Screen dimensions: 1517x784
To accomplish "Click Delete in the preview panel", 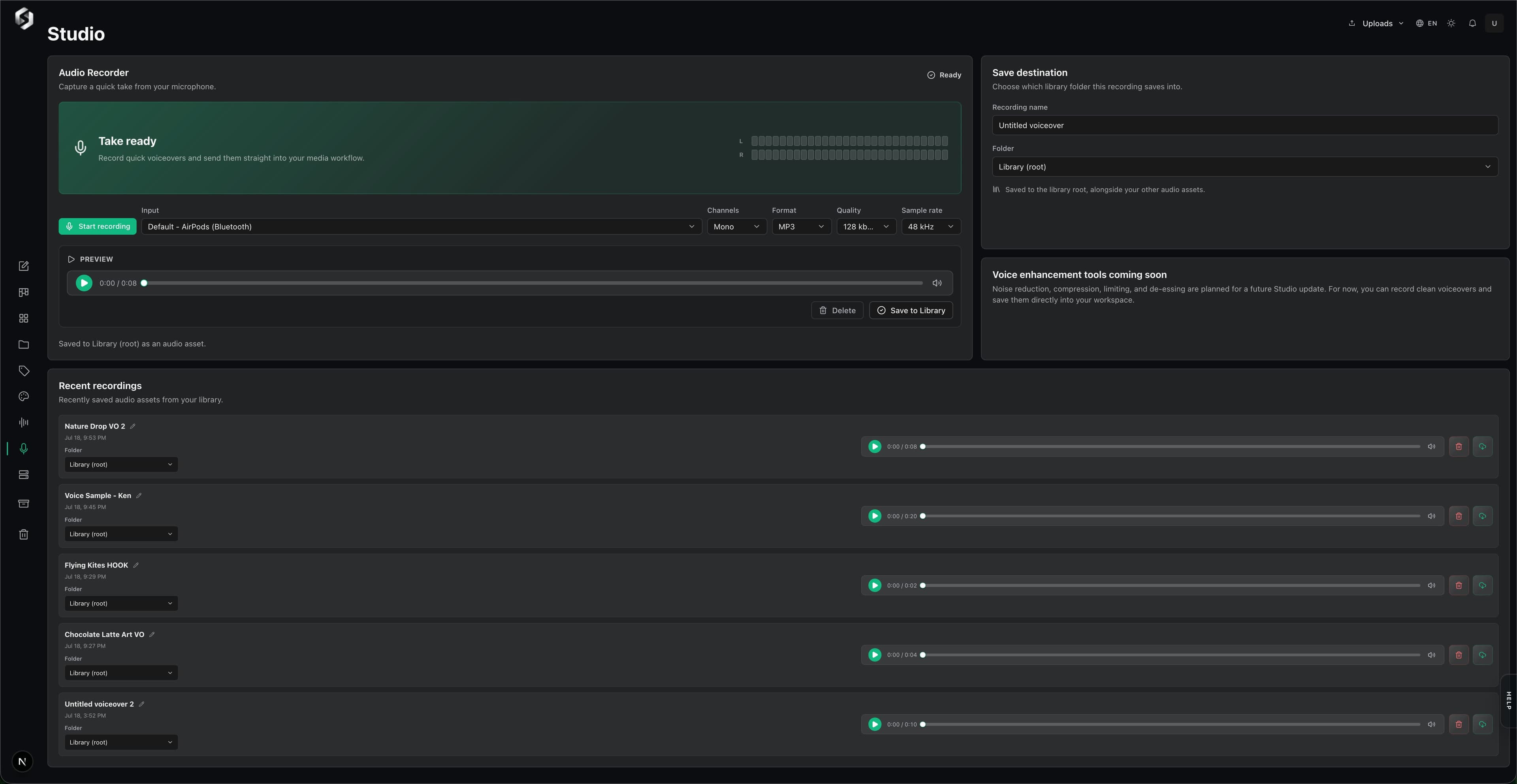I will click(837, 310).
